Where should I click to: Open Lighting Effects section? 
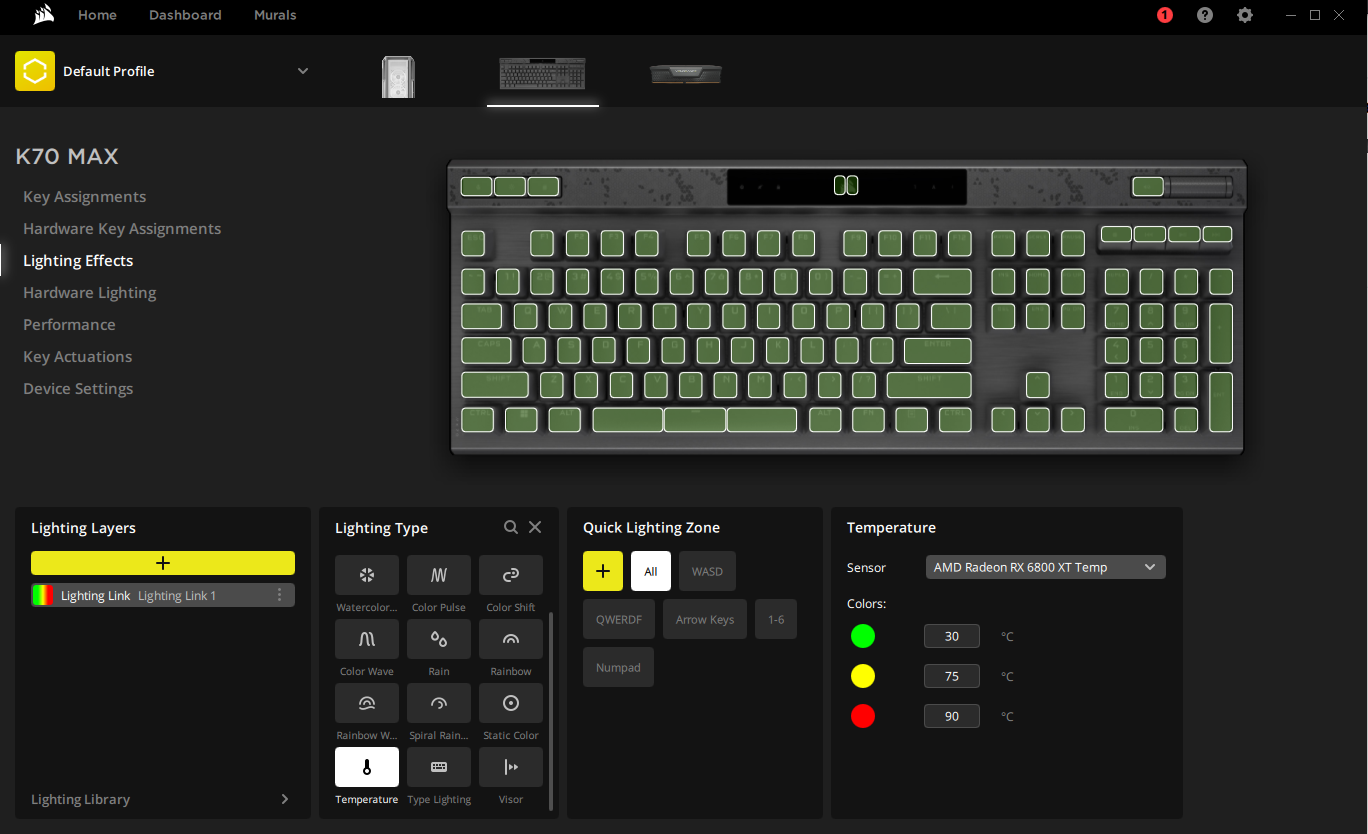click(x=78, y=261)
